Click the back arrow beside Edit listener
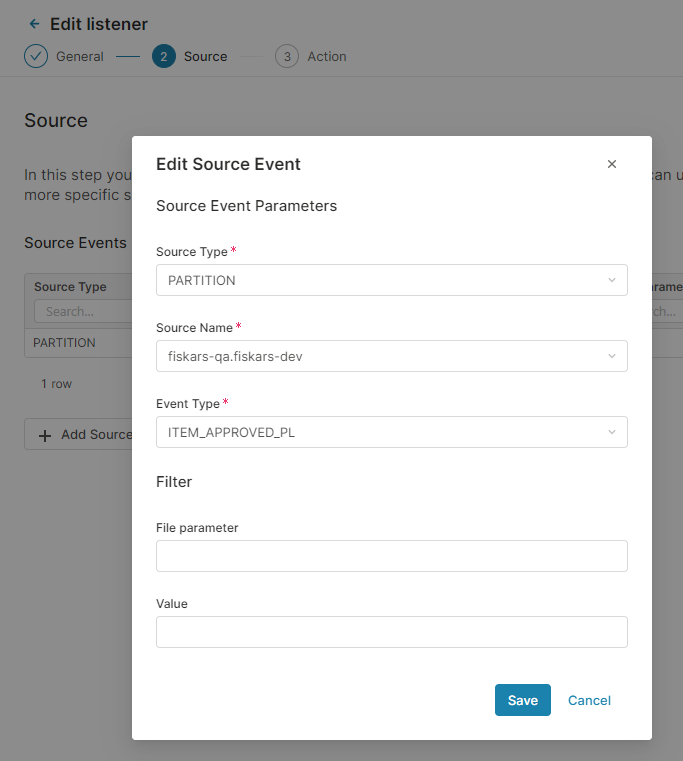The height and width of the screenshot is (761, 683). [35, 24]
